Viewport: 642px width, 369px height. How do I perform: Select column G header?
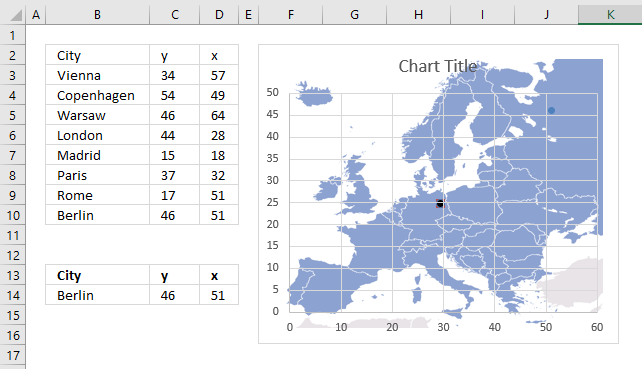point(355,15)
